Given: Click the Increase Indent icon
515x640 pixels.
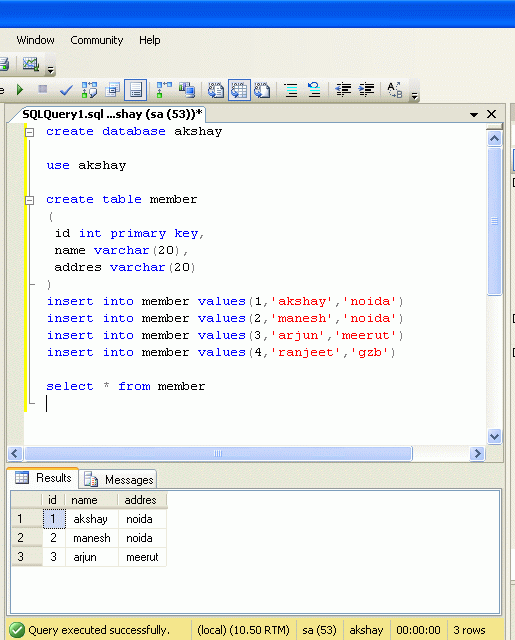Looking at the screenshot, I should (366, 90).
